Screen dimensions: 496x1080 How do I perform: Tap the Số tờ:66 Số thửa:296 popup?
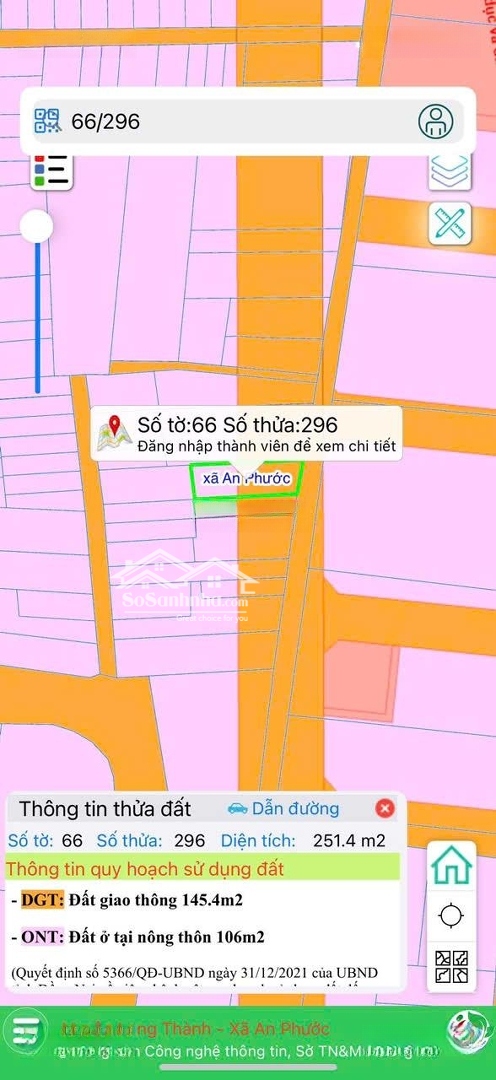coord(247,433)
